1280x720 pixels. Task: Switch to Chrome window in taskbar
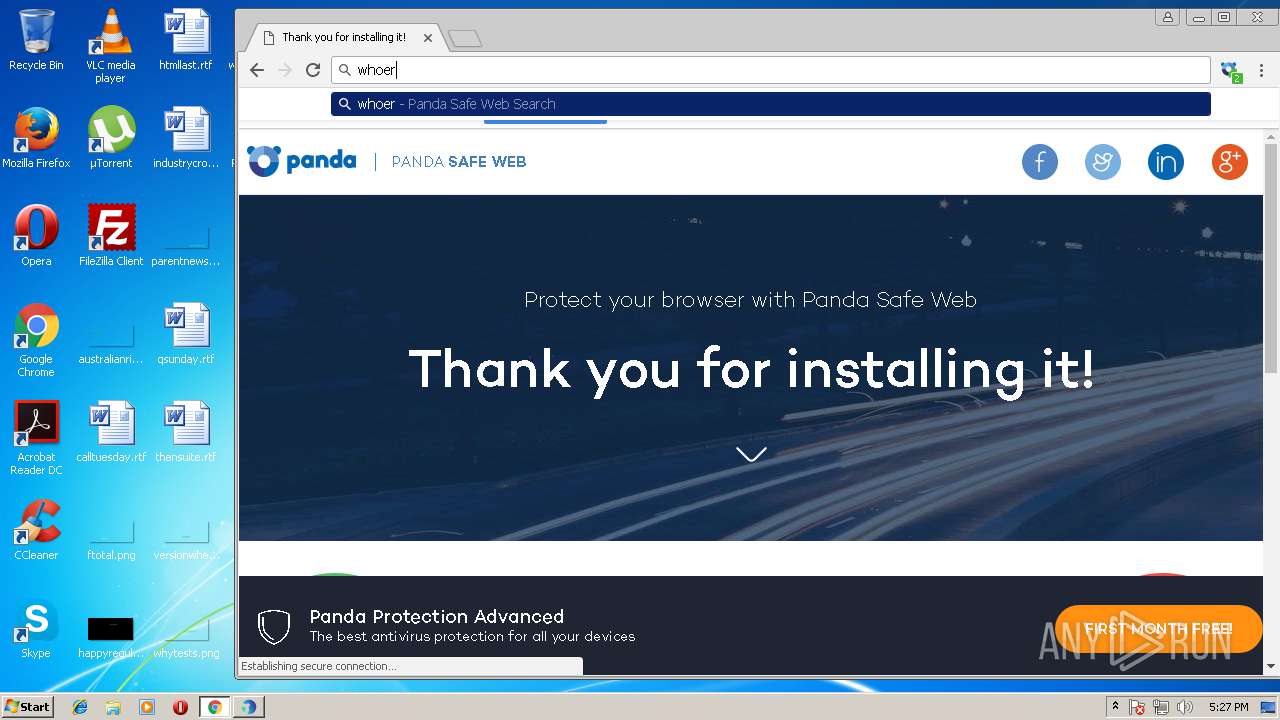point(214,707)
